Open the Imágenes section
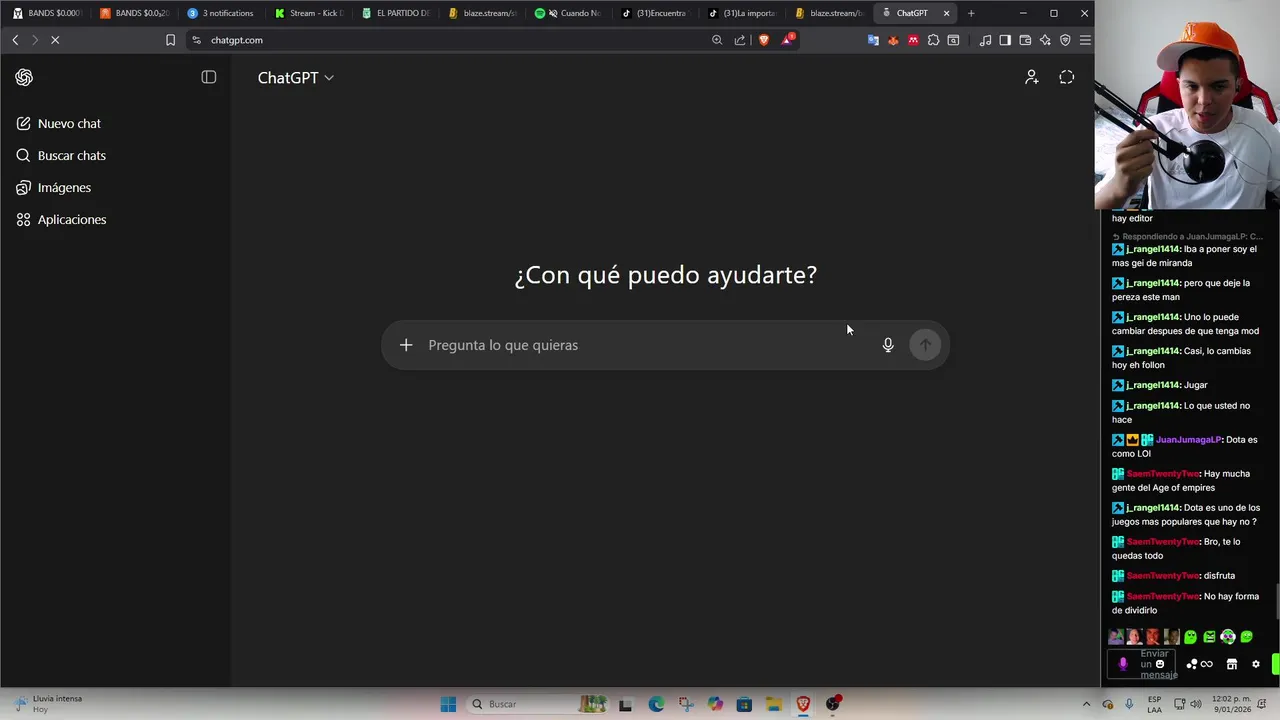Viewport: 1280px width, 720px height. (x=64, y=187)
